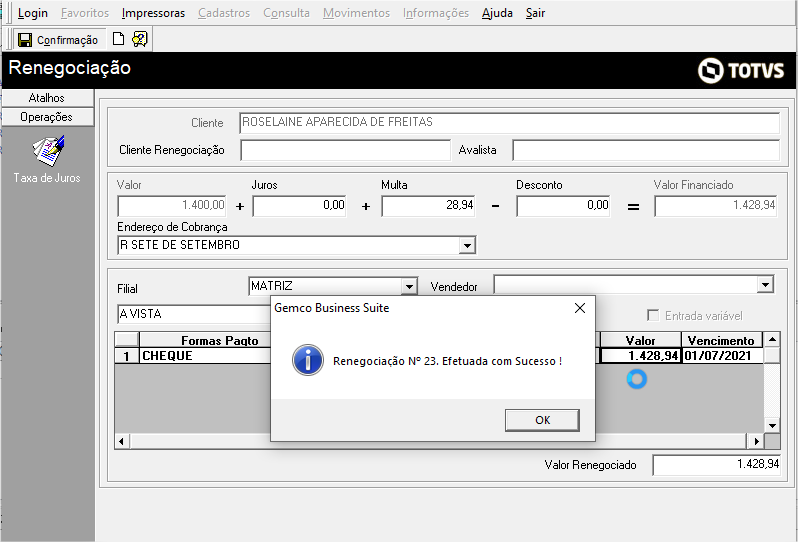Click the grid scroll up arrow

[x=772, y=339]
